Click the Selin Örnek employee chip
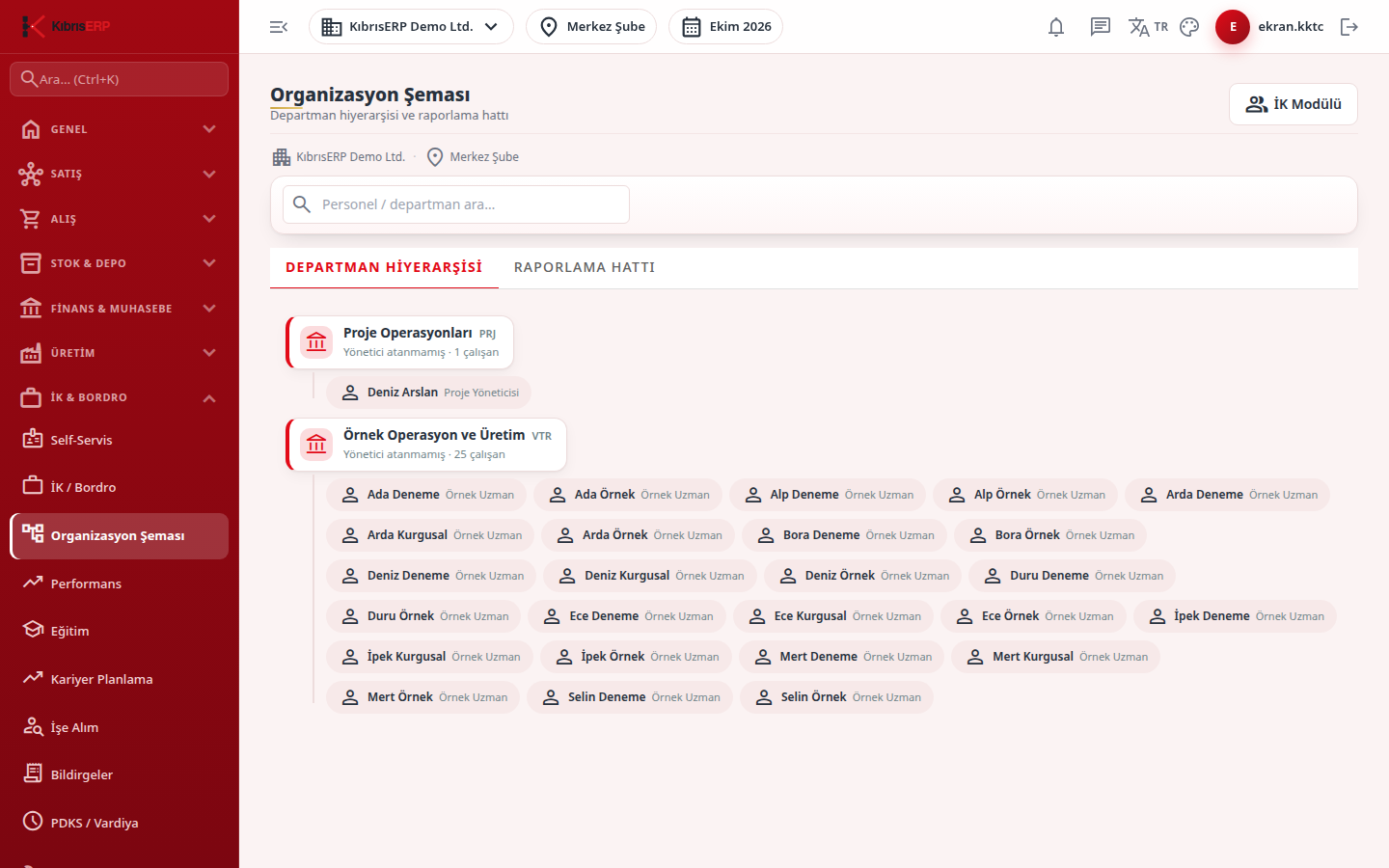Image resolution: width=1389 pixels, height=868 pixels. (x=836, y=697)
